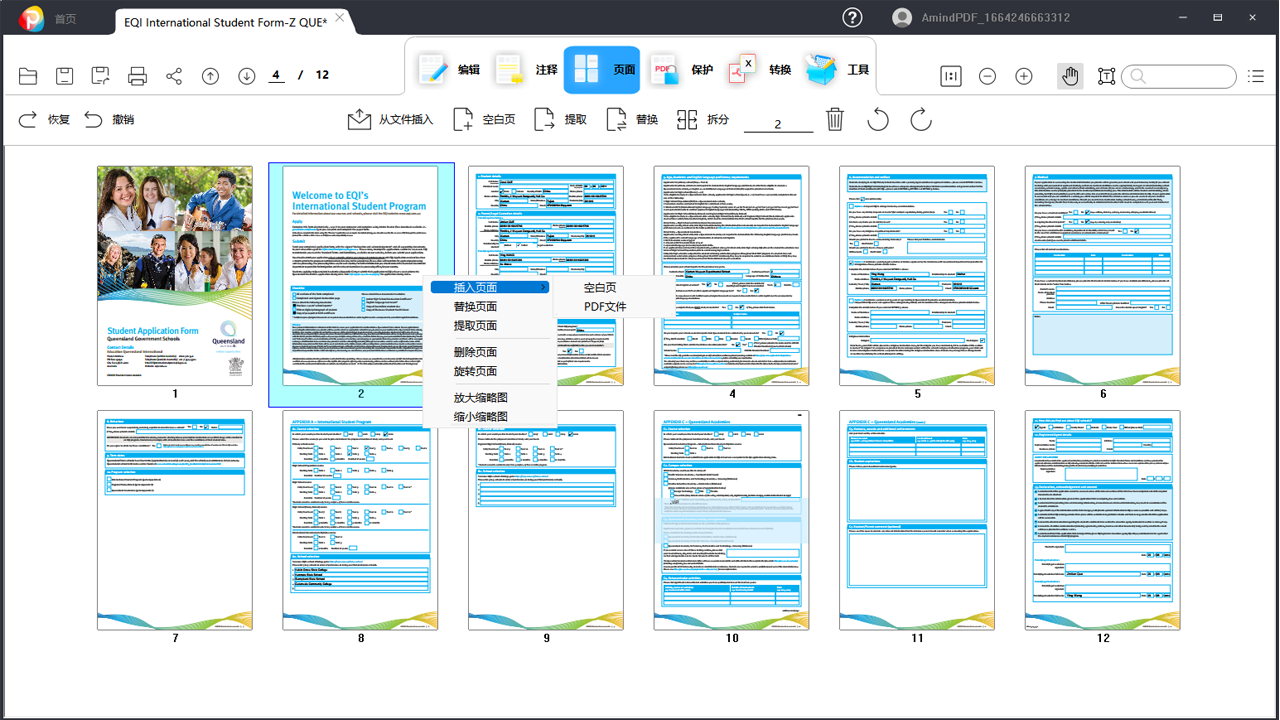Click the Share icon
1280x720 pixels.
point(174,76)
